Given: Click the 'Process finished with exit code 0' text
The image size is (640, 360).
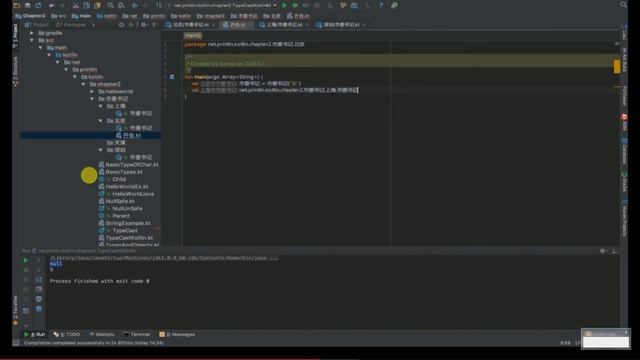Looking at the screenshot, I should click(x=99, y=281).
